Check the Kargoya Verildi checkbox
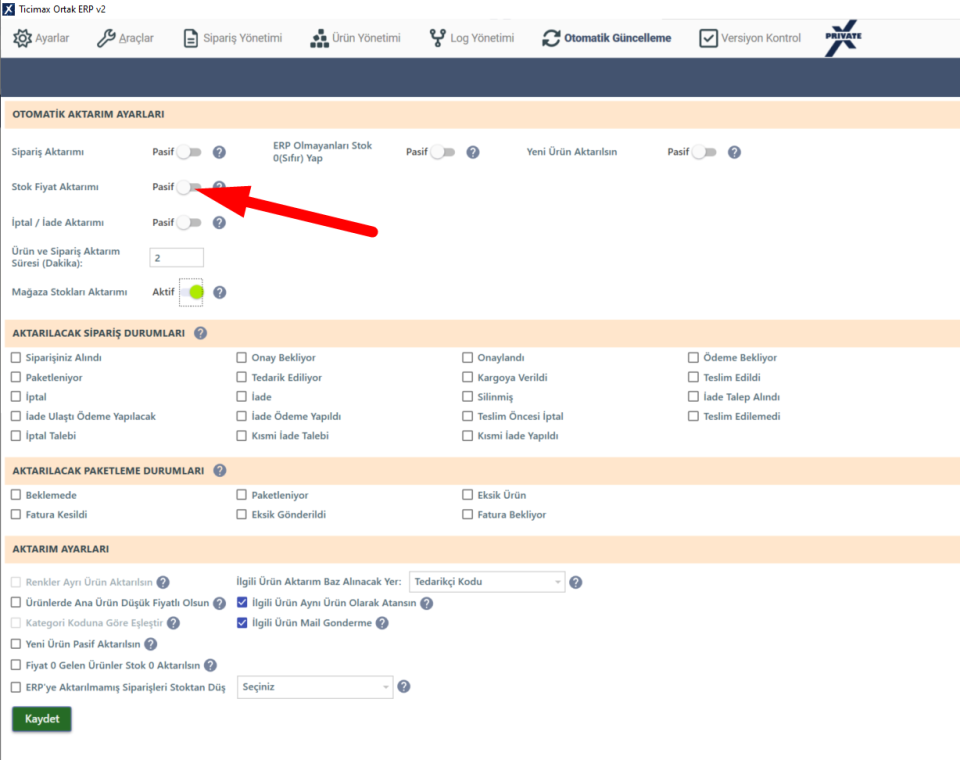The width and height of the screenshot is (960, 760). [468, 377]
